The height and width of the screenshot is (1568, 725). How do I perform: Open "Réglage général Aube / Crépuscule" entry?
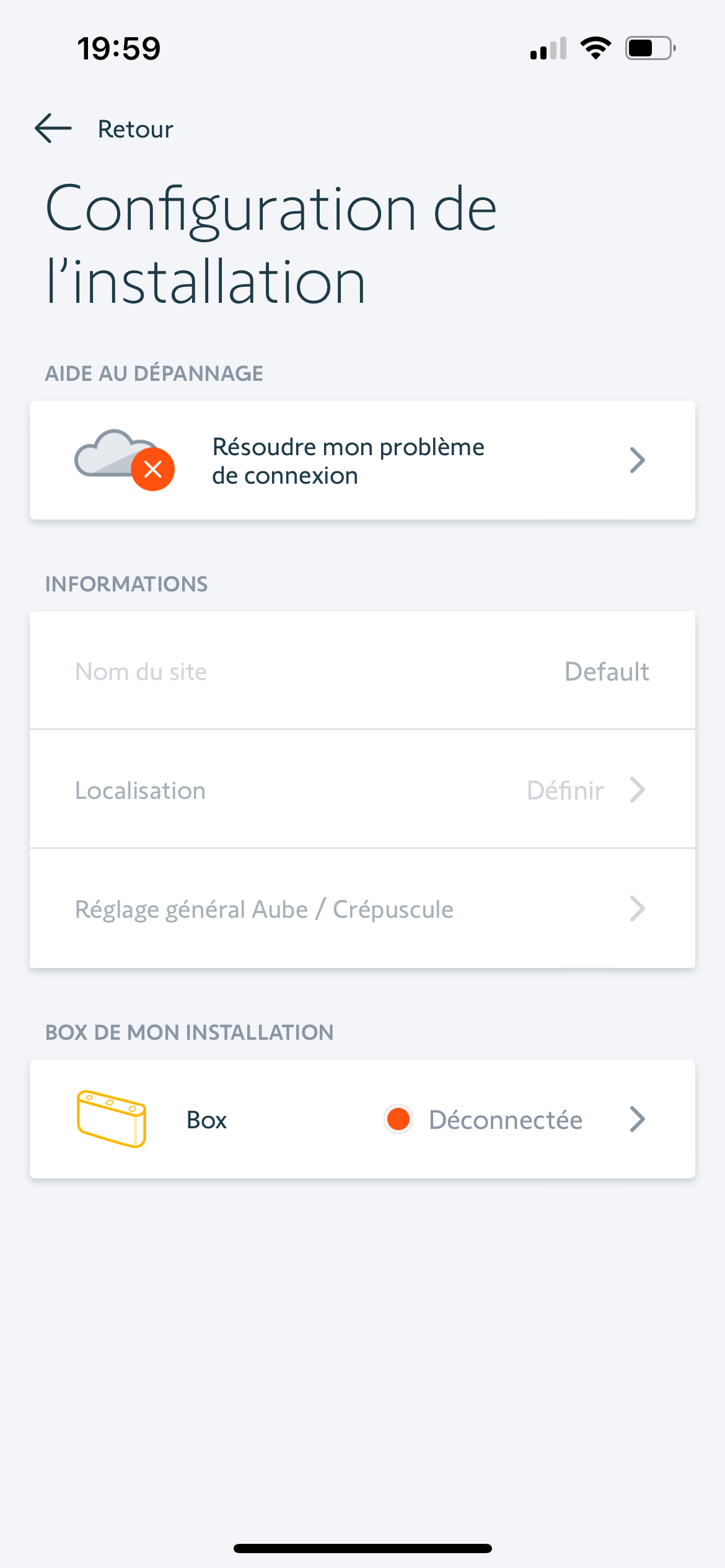264,909
